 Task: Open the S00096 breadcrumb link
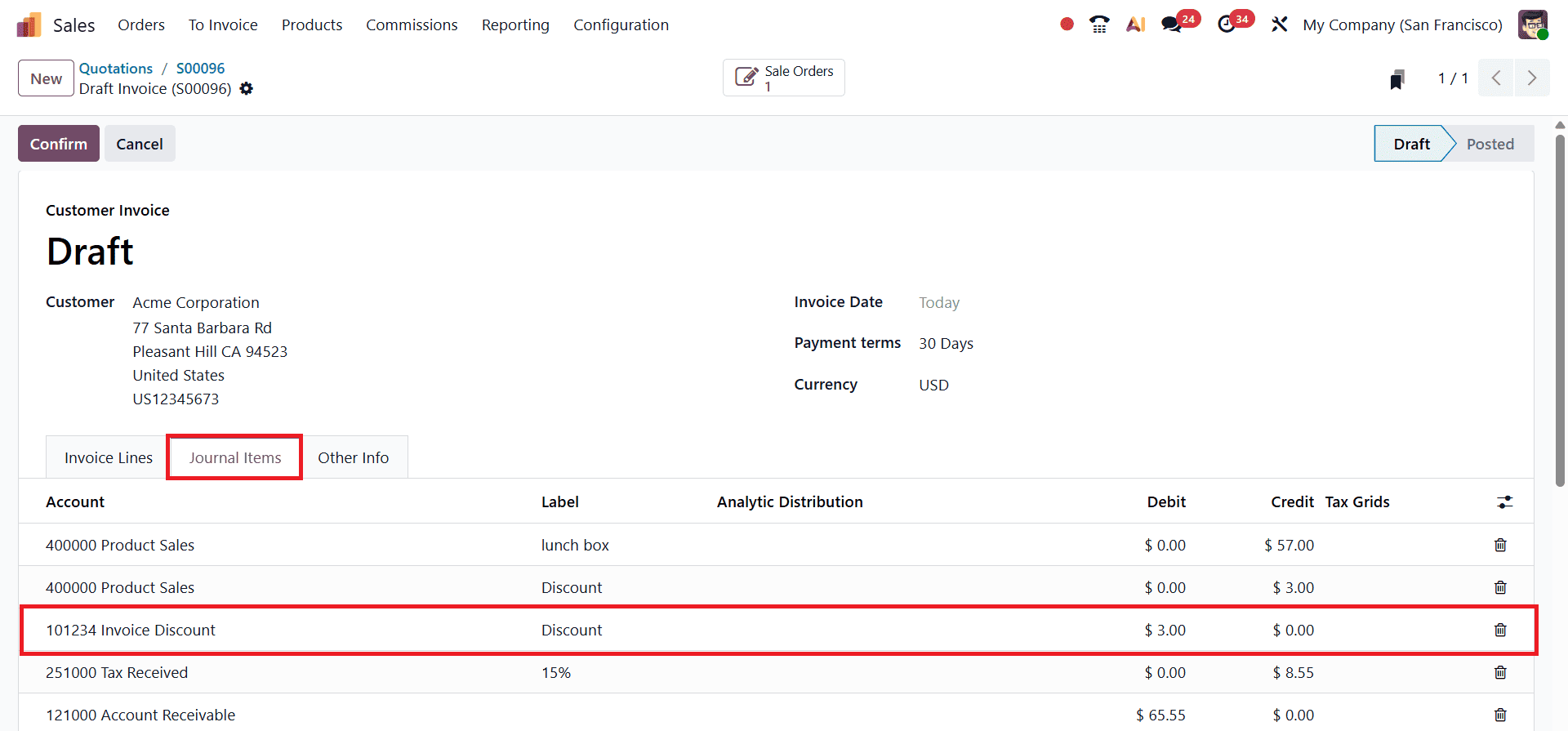pos(200,69)
